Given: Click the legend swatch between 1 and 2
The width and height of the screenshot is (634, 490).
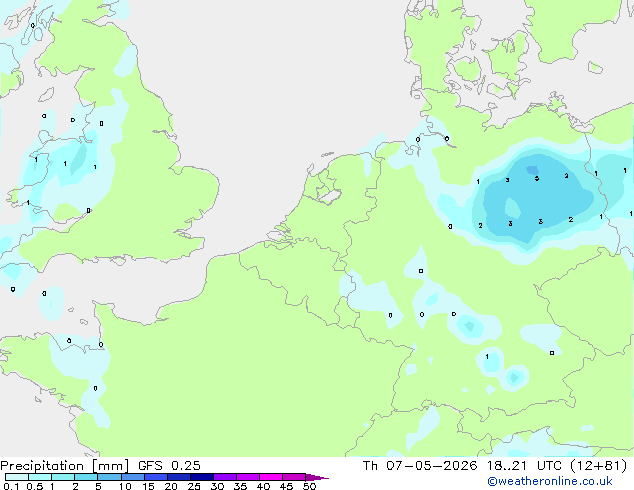Looking at the screenshot, I should coord(63,477).
